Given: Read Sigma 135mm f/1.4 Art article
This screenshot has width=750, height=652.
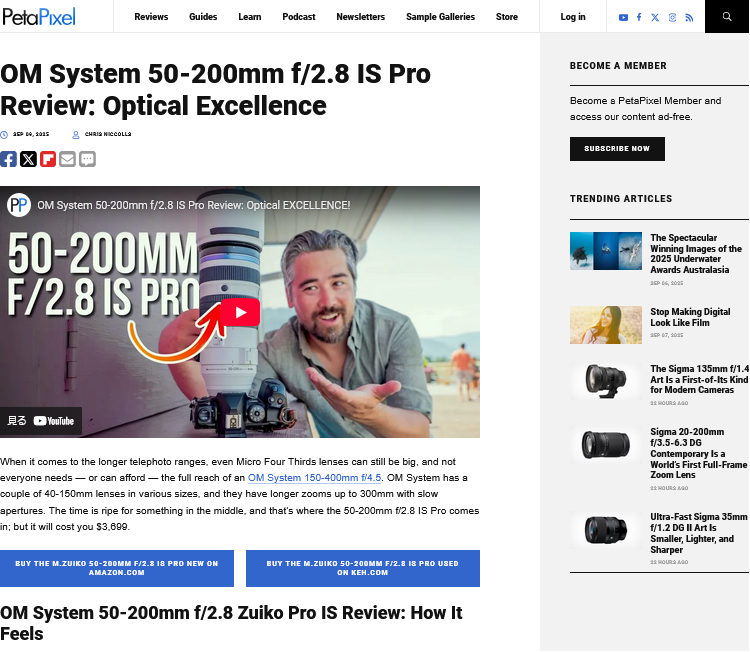Looking at the screenshot, I should [699, 379].
